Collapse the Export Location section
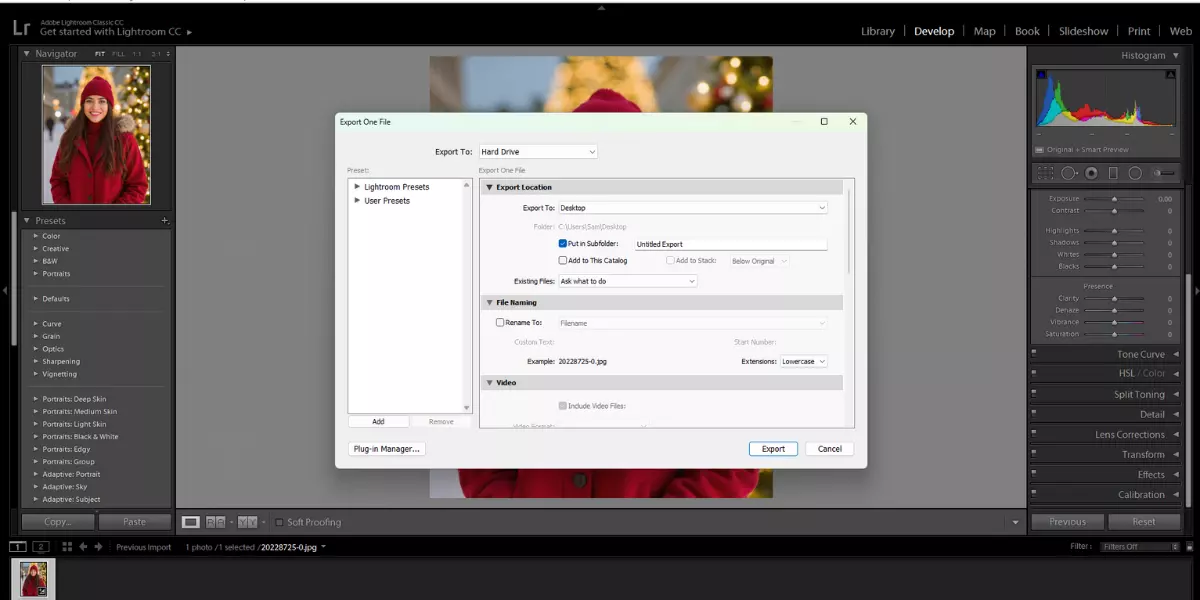 click(490, 187)
